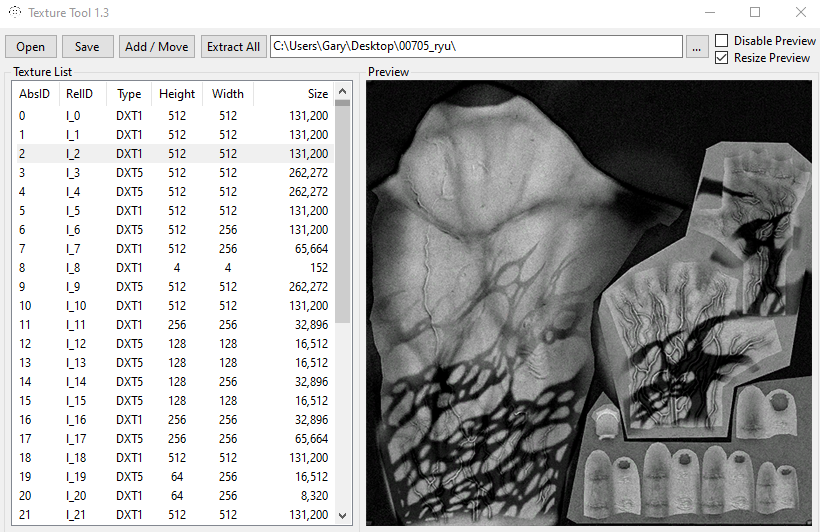The image size is (820, 532).
Task: Select texture row I_18
Action: tap(175, 458)
